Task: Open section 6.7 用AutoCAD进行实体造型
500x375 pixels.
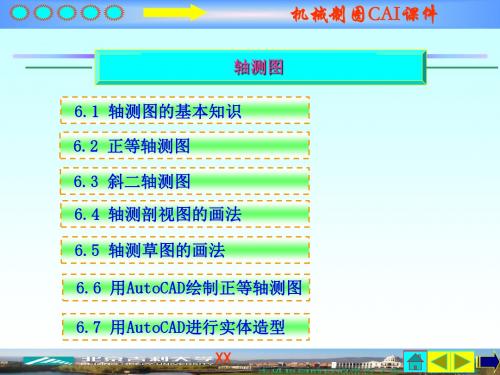Action: pyautogui.click(x=186, y=327)
